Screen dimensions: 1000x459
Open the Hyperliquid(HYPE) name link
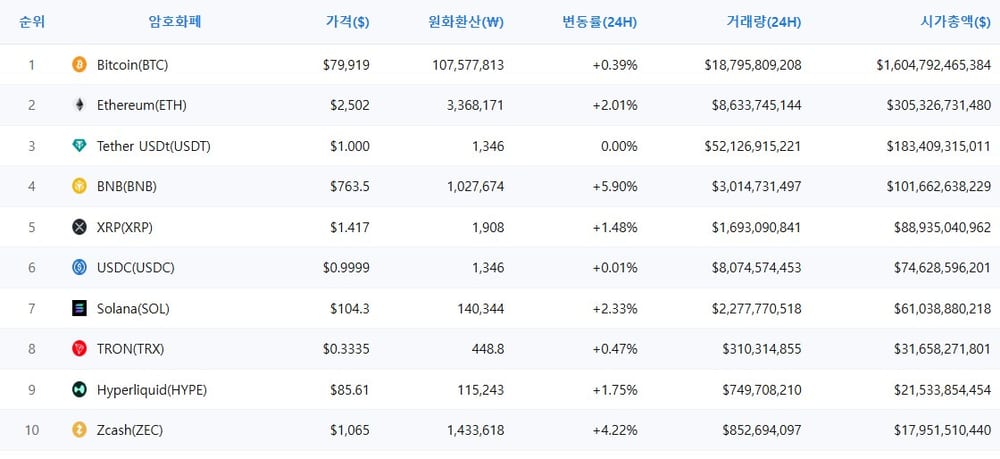tap(152, 390)
